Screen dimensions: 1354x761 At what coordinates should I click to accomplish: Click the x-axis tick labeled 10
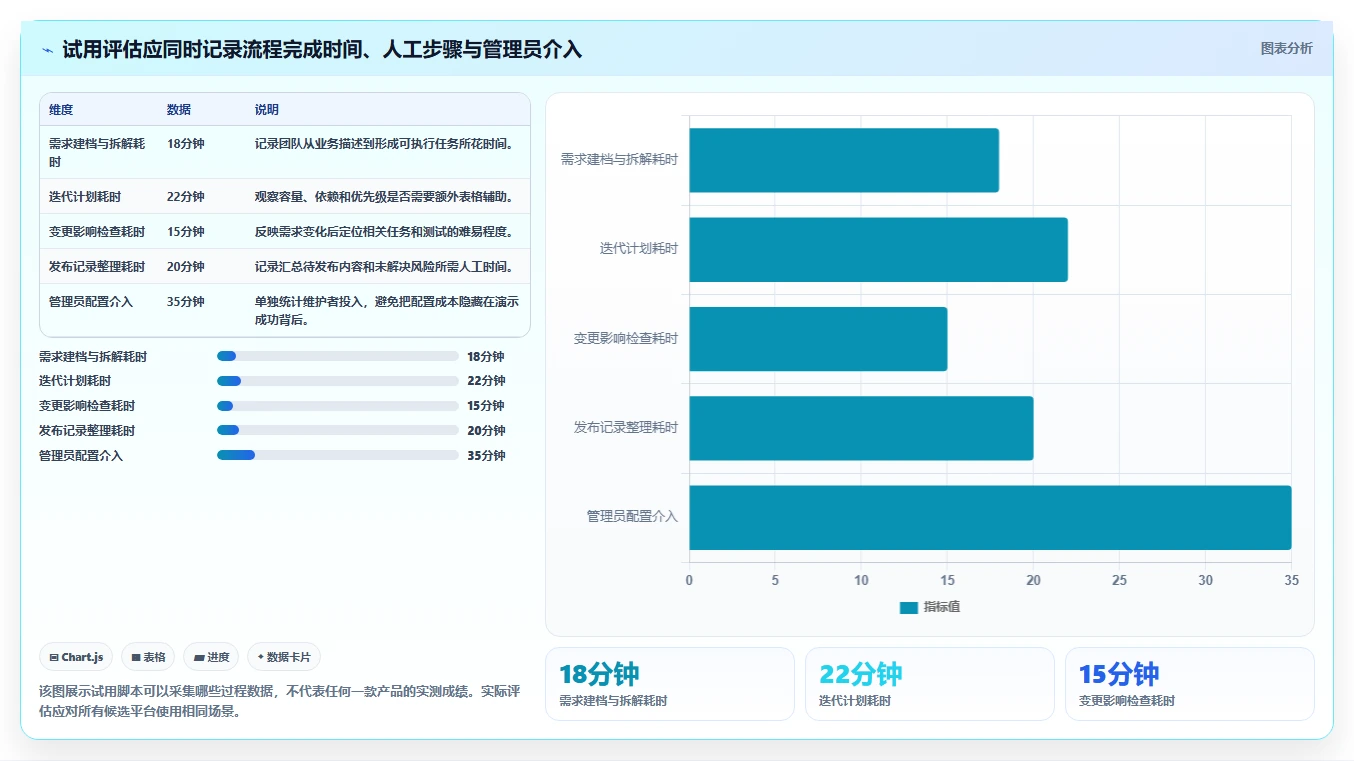[x=861, y=580]
